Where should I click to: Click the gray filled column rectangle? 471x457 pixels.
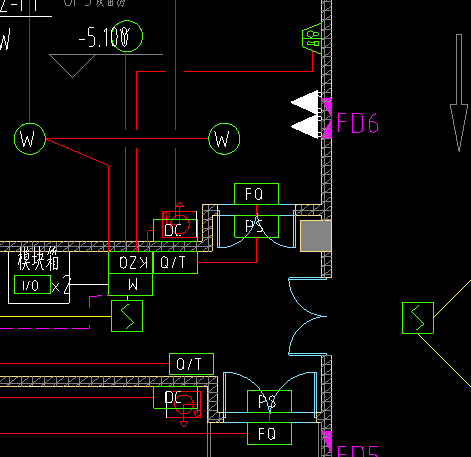click(x=316, y=236)
